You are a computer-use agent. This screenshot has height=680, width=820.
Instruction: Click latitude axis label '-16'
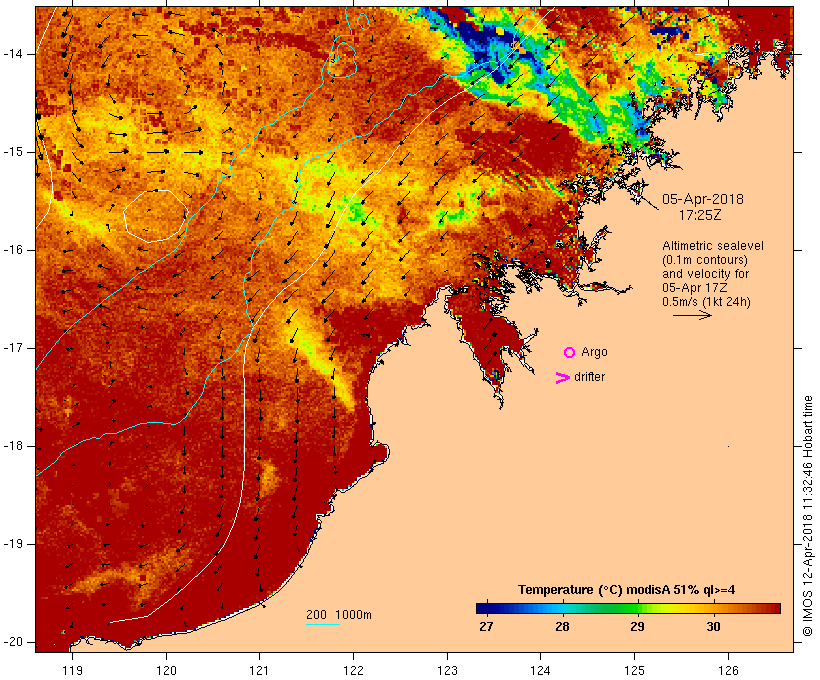point(12,250)
